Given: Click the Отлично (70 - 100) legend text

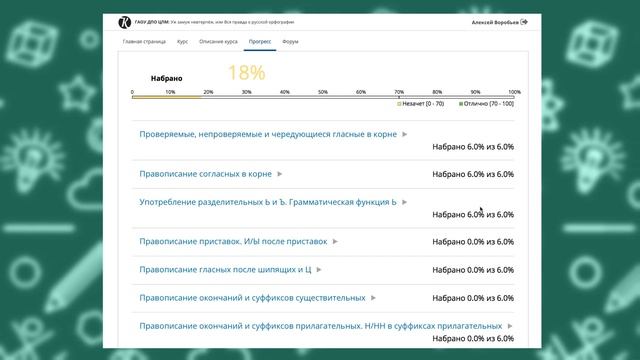Looking at the screenshot, I should 489,104.
